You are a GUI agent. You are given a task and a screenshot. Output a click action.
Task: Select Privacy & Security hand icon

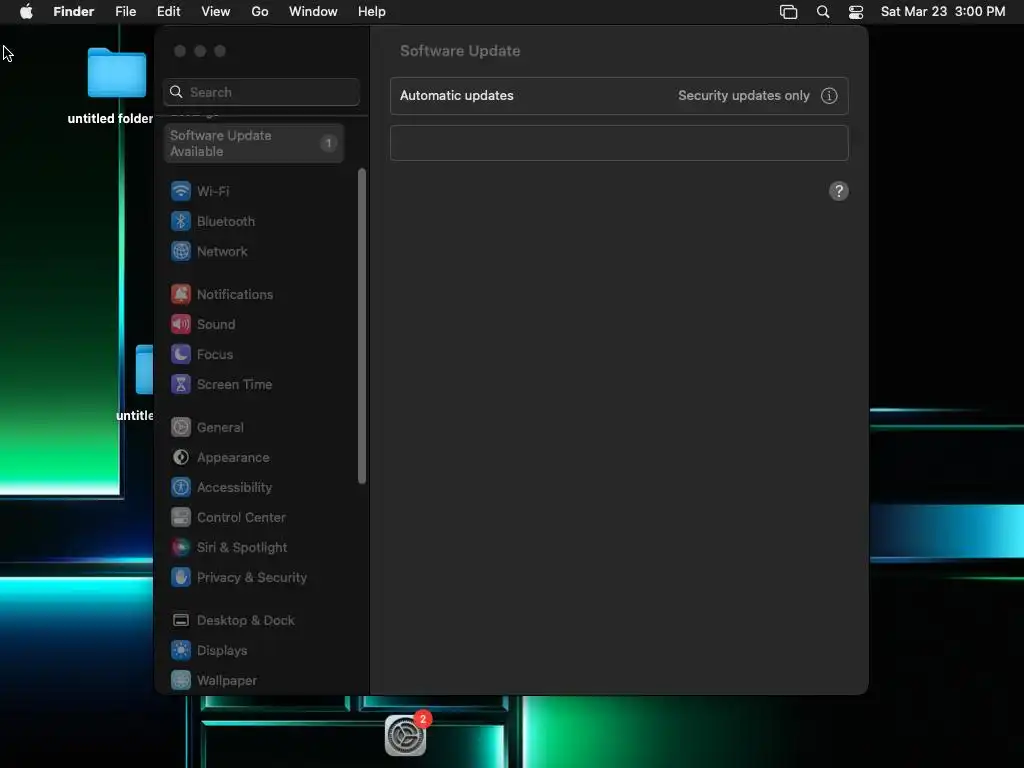coord(181,577)
